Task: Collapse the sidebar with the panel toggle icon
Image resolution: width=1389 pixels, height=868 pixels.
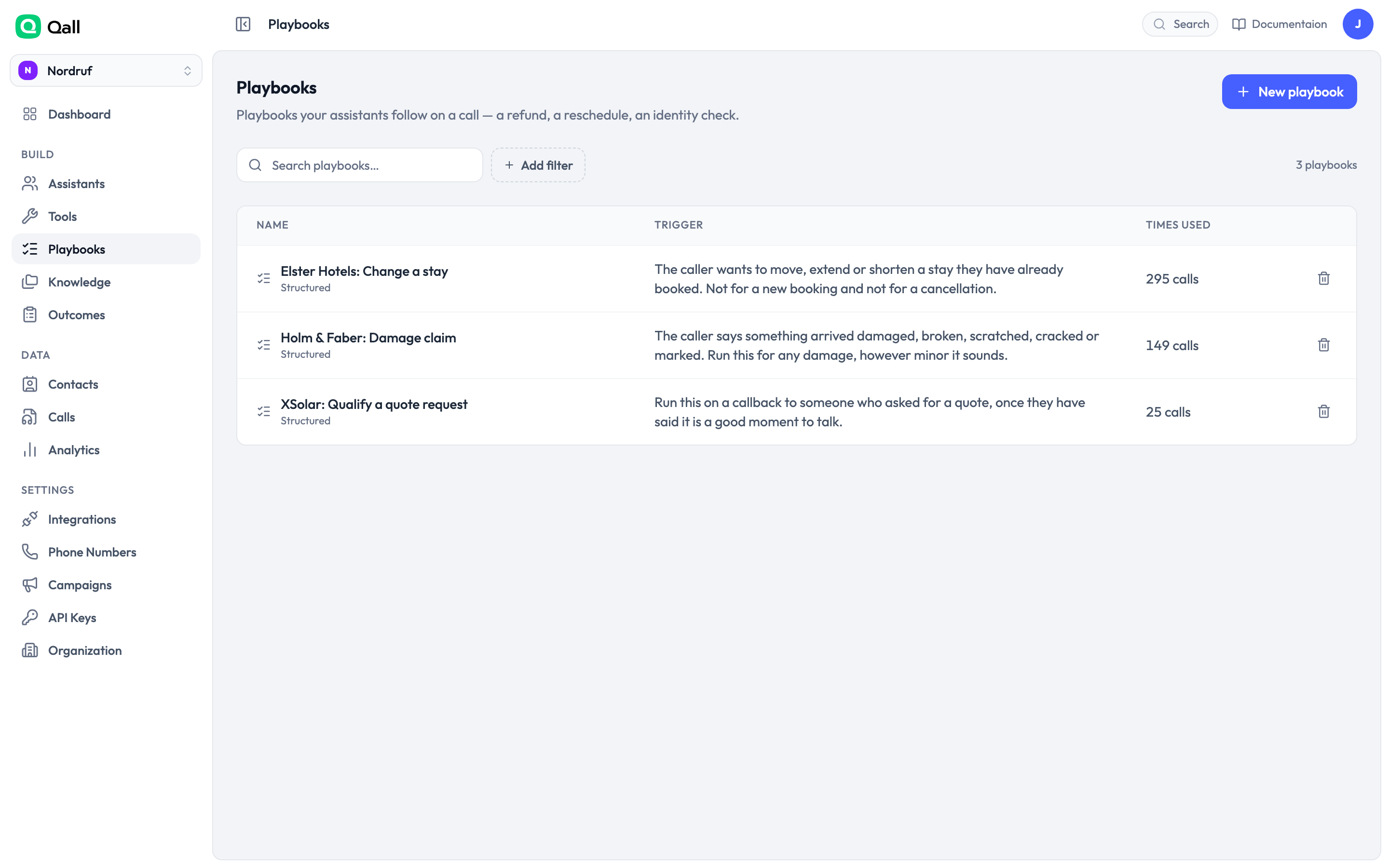Action: [243, 24]
